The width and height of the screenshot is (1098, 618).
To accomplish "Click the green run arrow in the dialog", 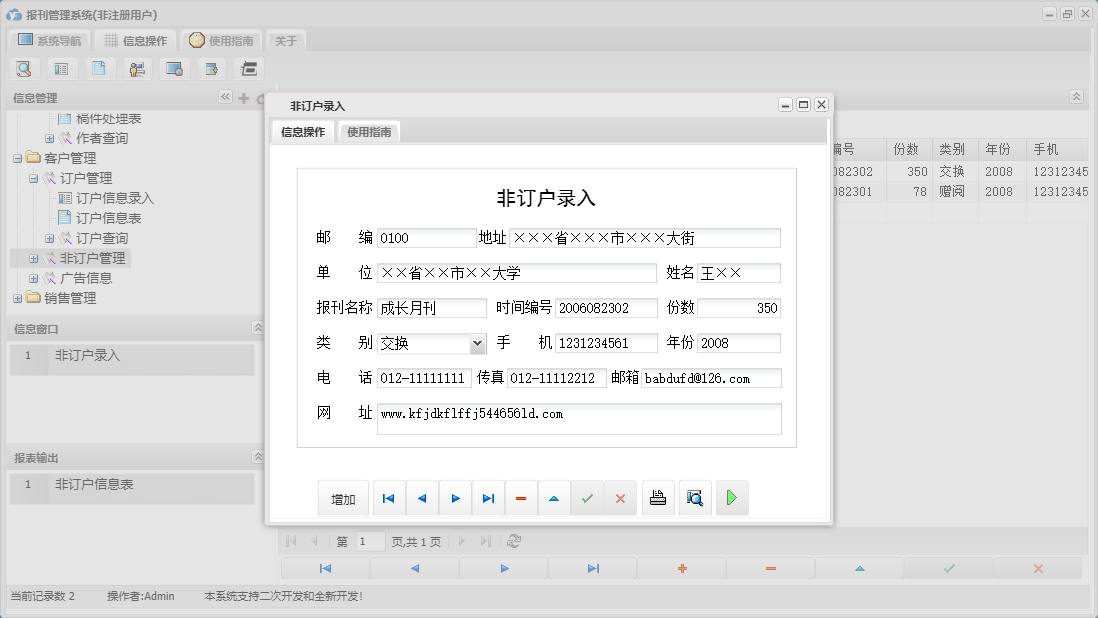I will [731, 497].
